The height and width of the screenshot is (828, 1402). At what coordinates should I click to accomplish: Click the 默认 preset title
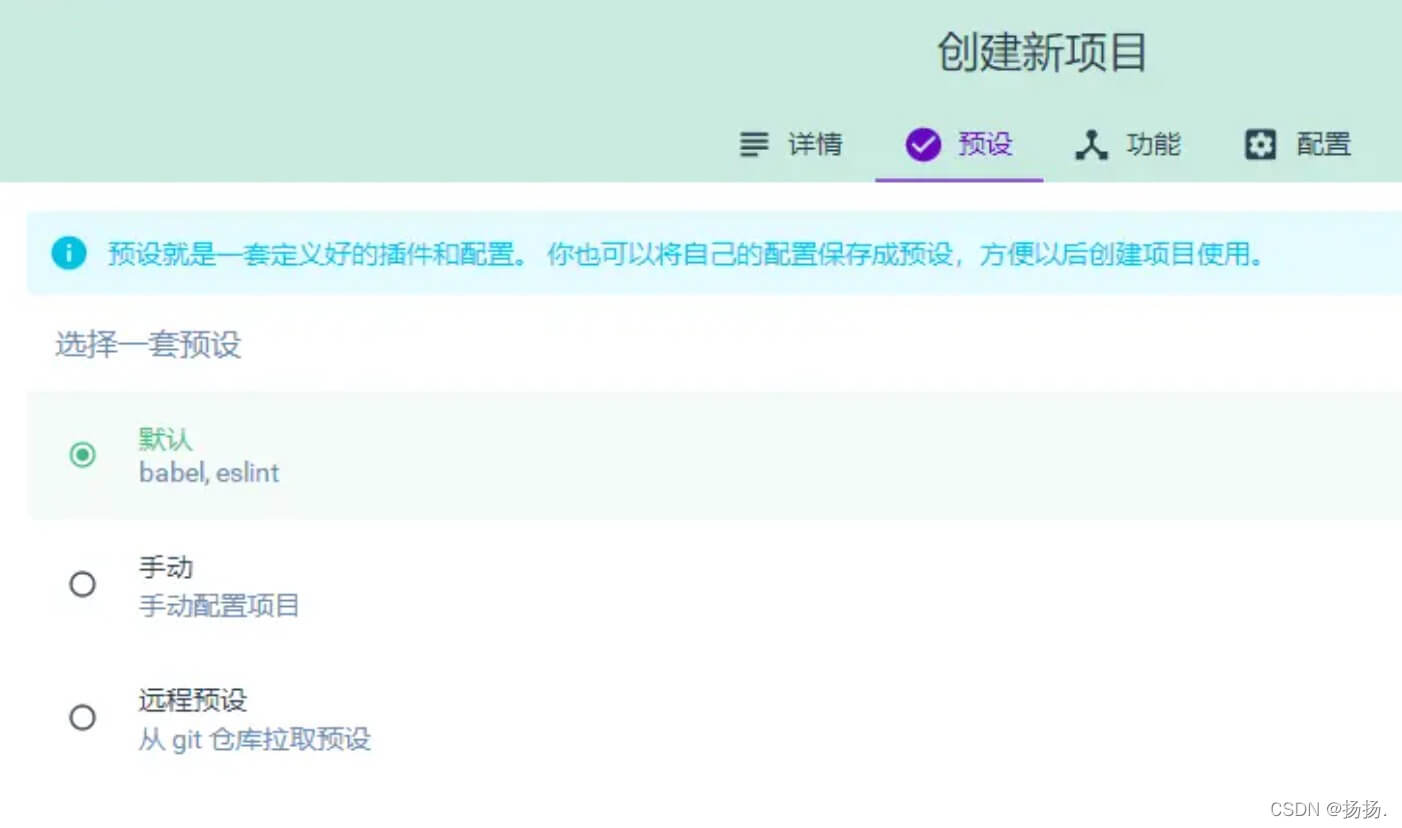165,439
